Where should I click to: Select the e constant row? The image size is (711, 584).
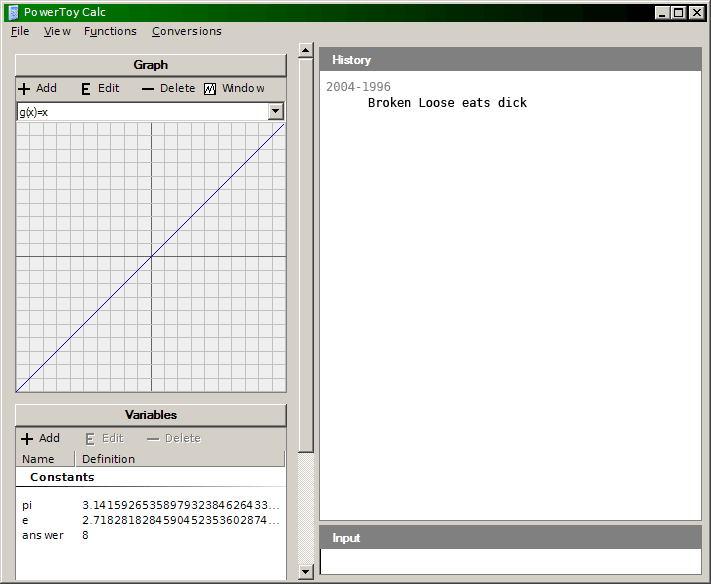[x=151, y=520]
